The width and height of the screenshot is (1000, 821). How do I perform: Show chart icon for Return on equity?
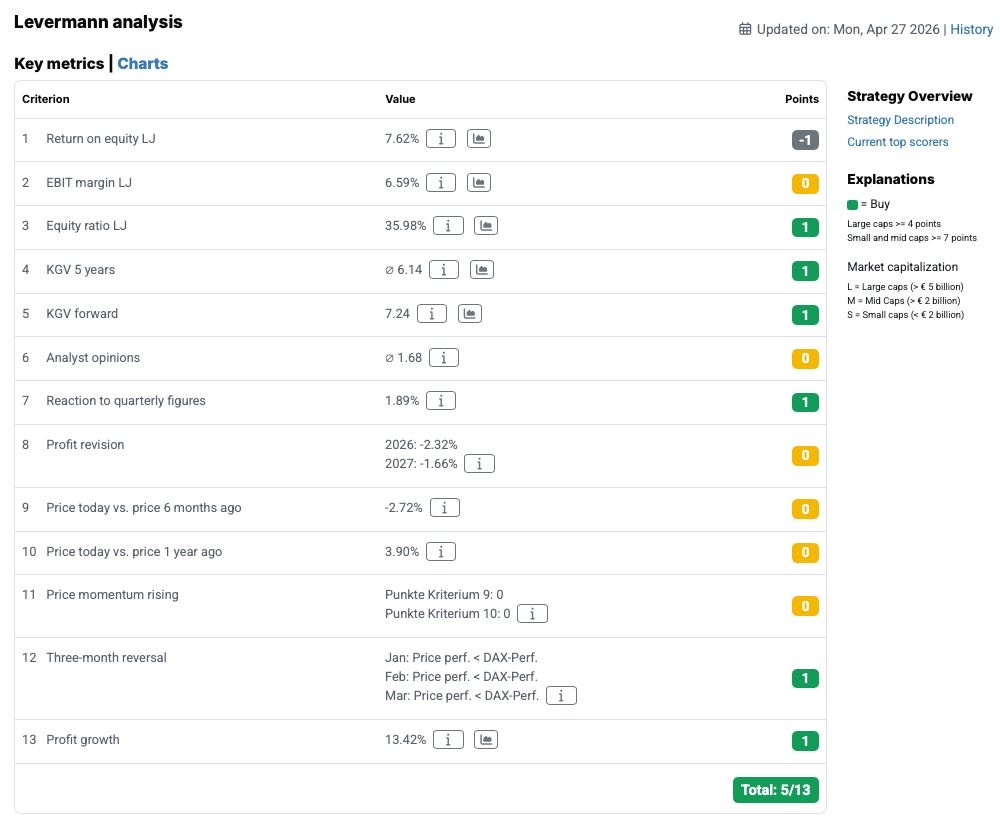479,139
